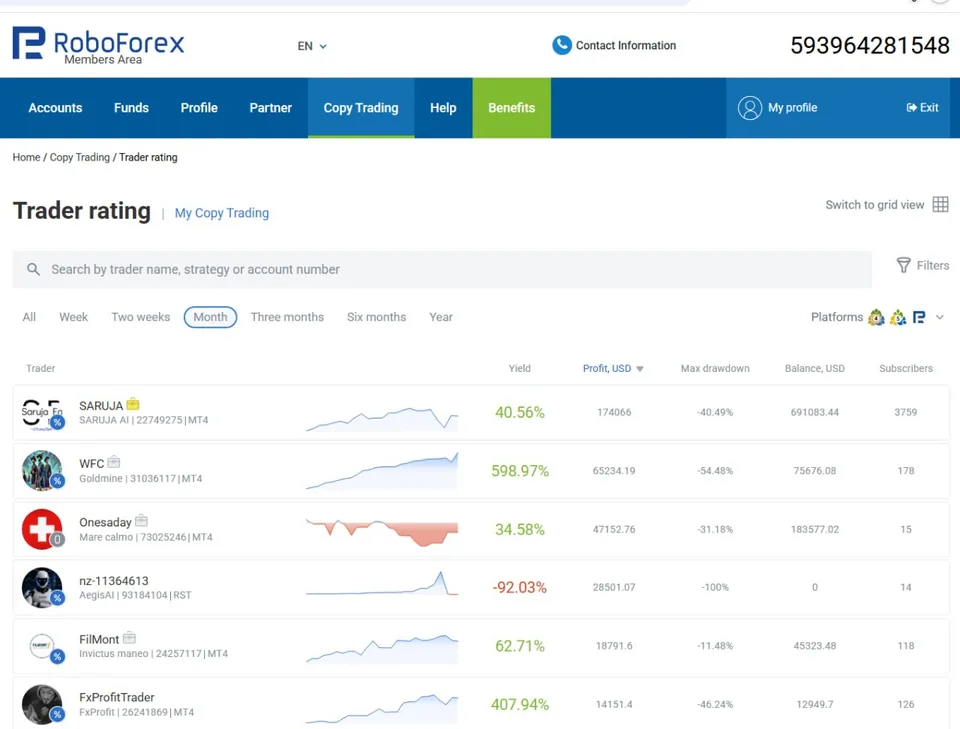The width and height of the screenshot is (960, 729).
Task: Select the All period filter
Action: click(x=29, y=317)
